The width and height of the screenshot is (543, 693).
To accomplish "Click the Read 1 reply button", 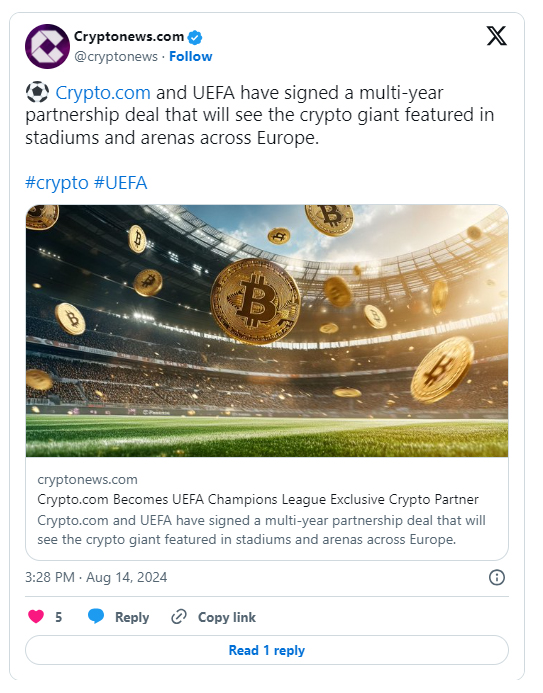I will click(x=267, y=650).
